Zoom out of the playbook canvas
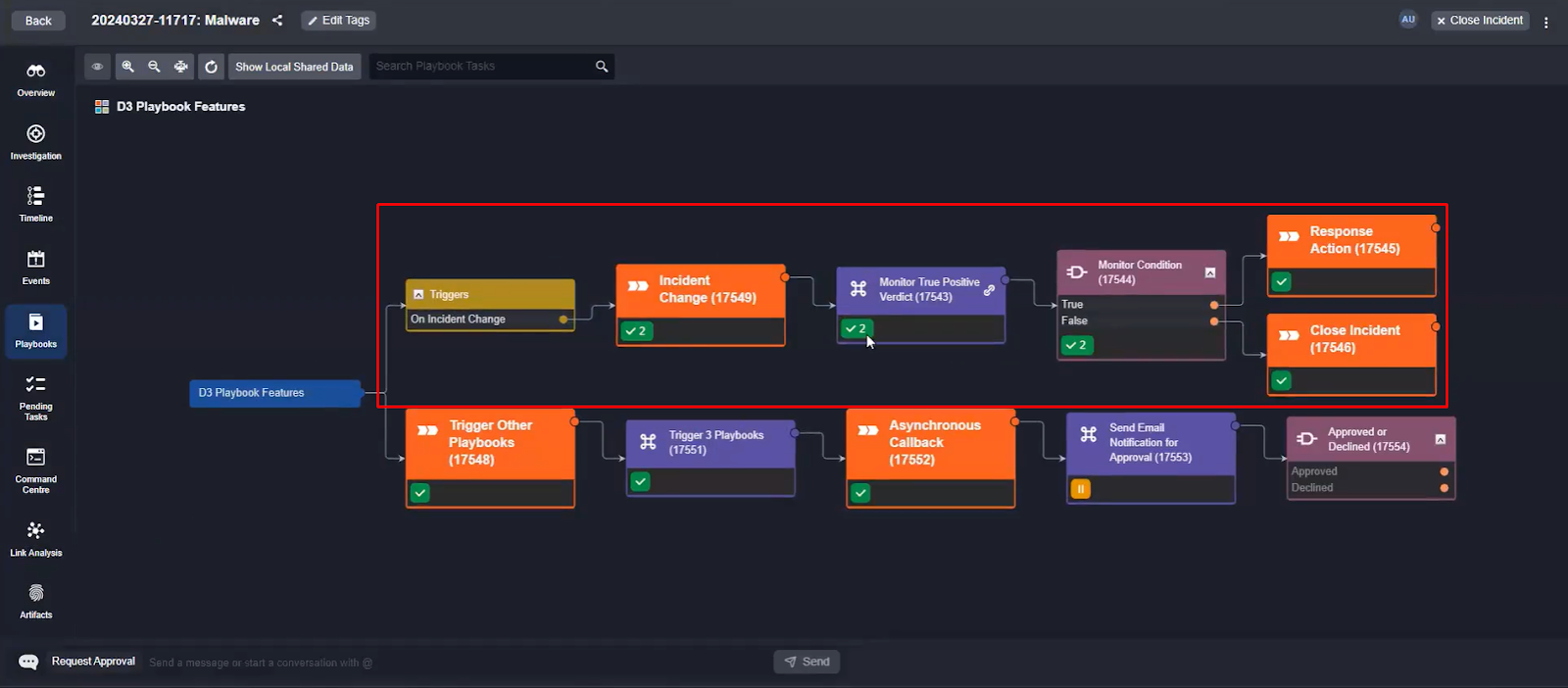Screen dimensions: 1568x688 (154, 67)
